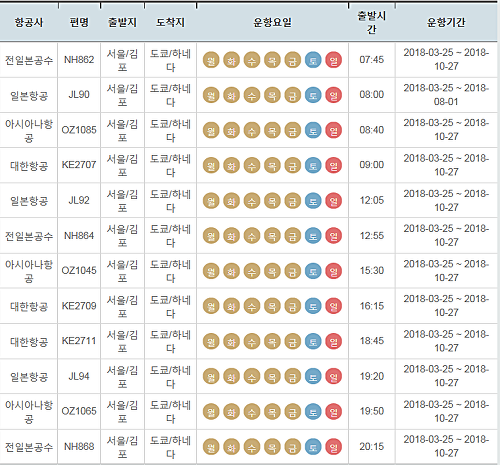Viewport: 500px width, 465px height.
Task: Click the 아시아나항공 airline name in the OZ1065 row
Action: 29,412
